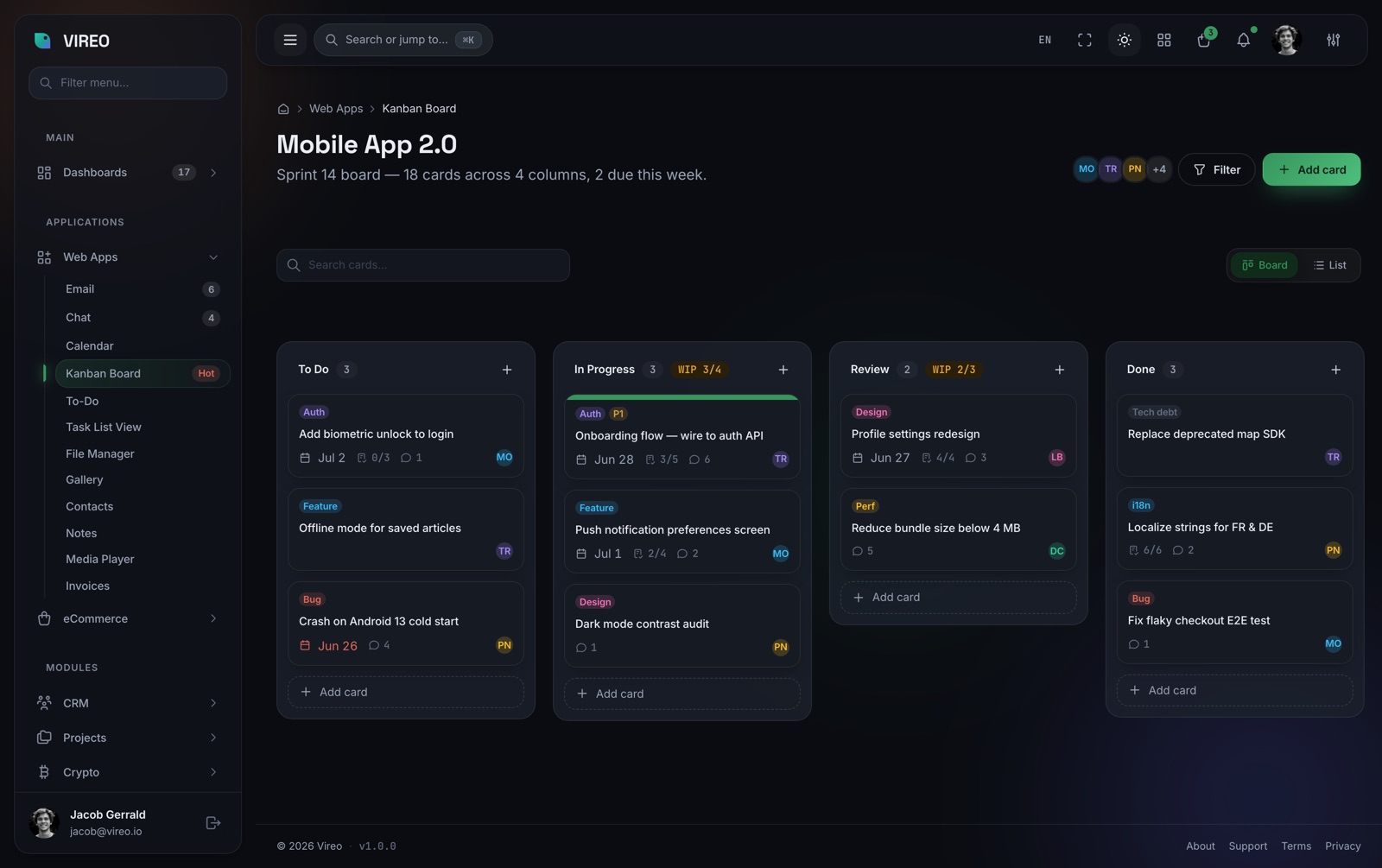Open Crash on Android 13 cold start card
Image resolution: width=1382 pixels, height=868 pixels.
pos(406,624)
